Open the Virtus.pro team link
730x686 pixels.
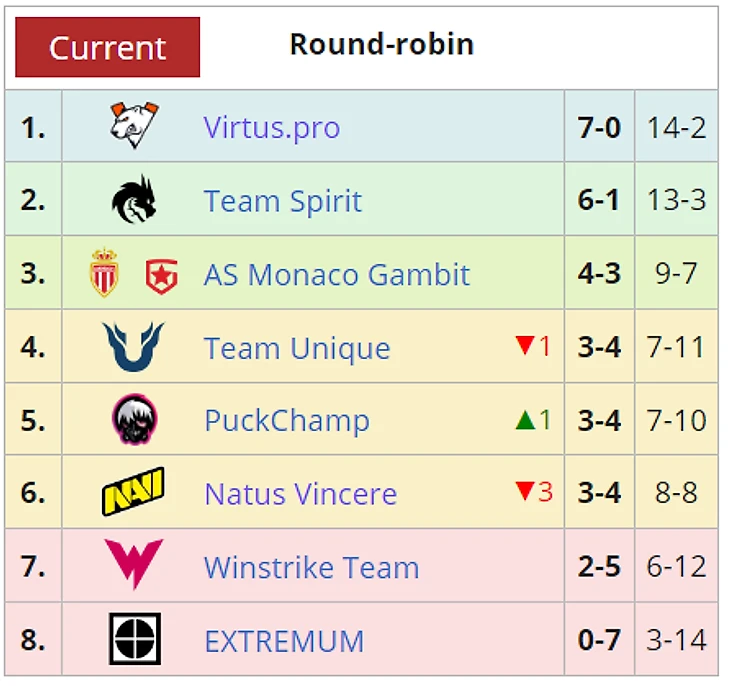coord(272,127)
